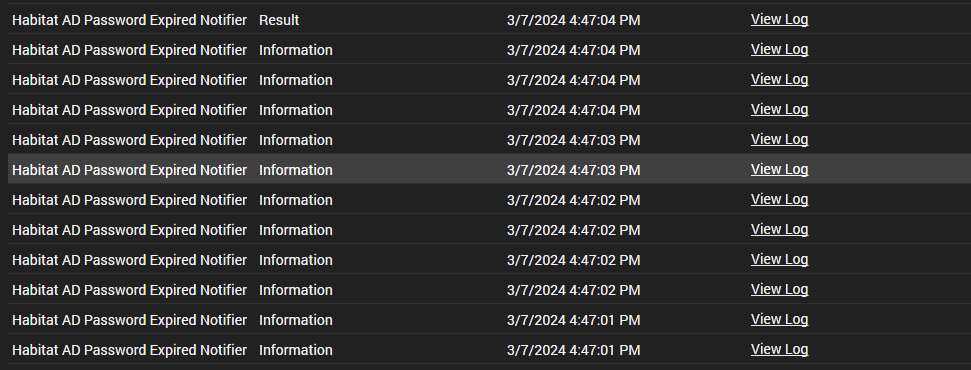Open View Log for the first 4:47:02 PM row
Image resolution: width=971 pixels, height=370 pixels.
coord(779,200)
